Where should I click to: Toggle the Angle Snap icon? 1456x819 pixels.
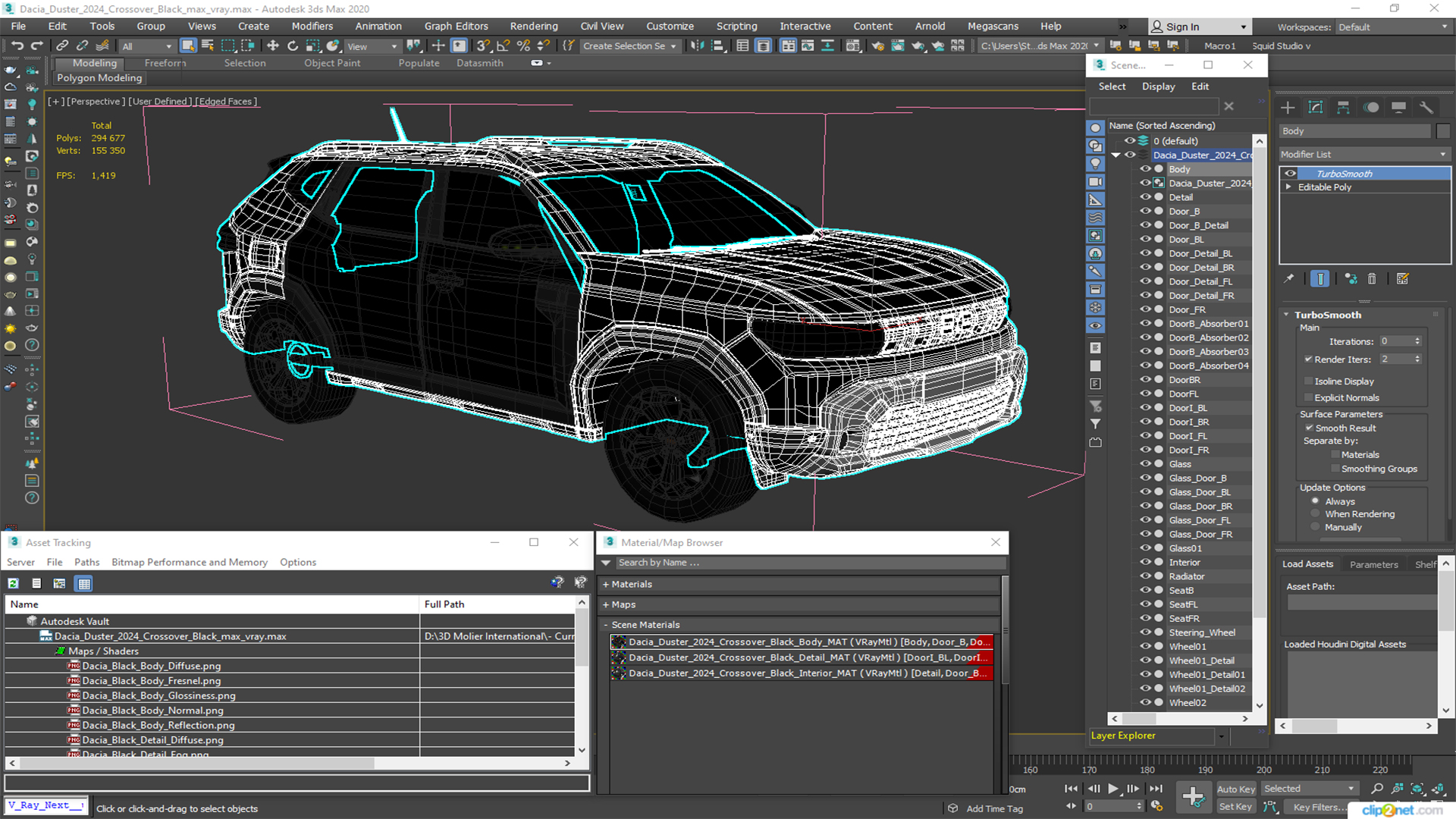tap(503, 45)
